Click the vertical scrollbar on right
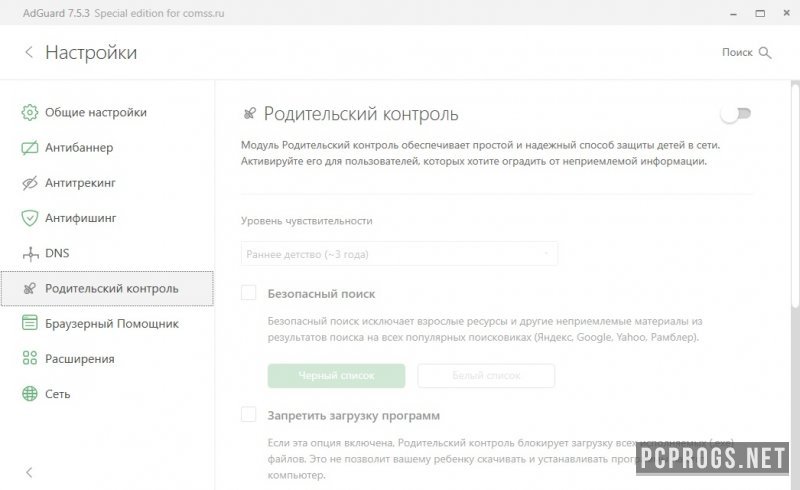 point(795,194)
